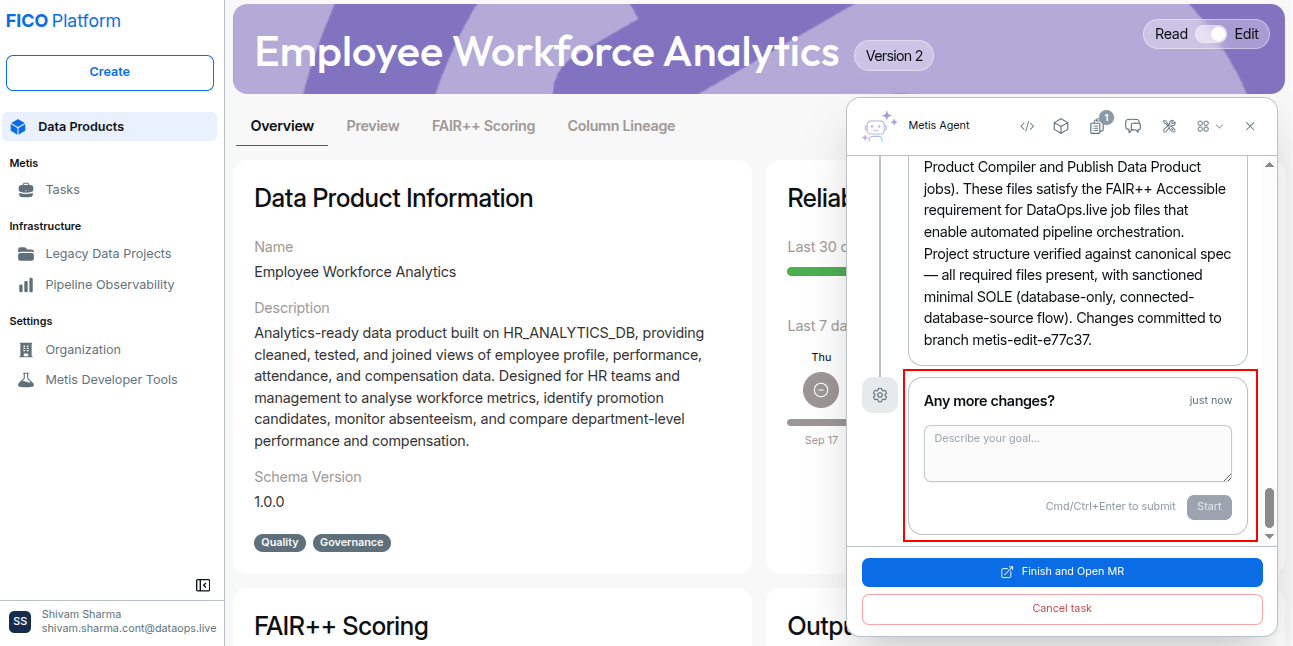
Task: Click the Shivam Sharma account name
Action: (x=82, y=614)
